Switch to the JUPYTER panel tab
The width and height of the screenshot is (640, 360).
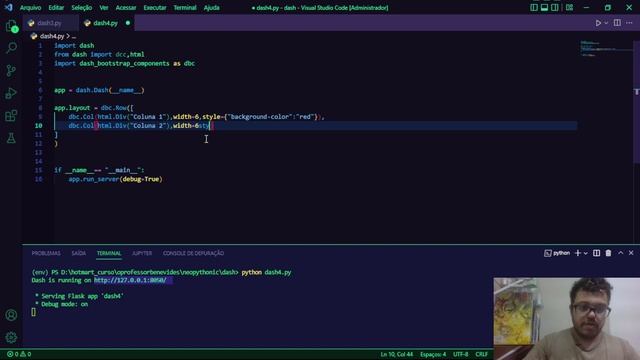pyautogui.click(x=142, y=253)
